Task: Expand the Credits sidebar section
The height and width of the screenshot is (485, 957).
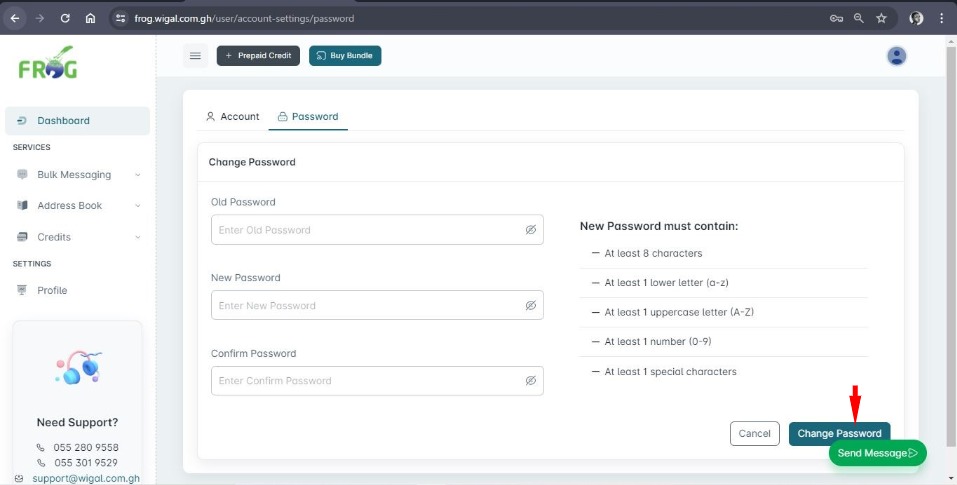Action: 77,237
